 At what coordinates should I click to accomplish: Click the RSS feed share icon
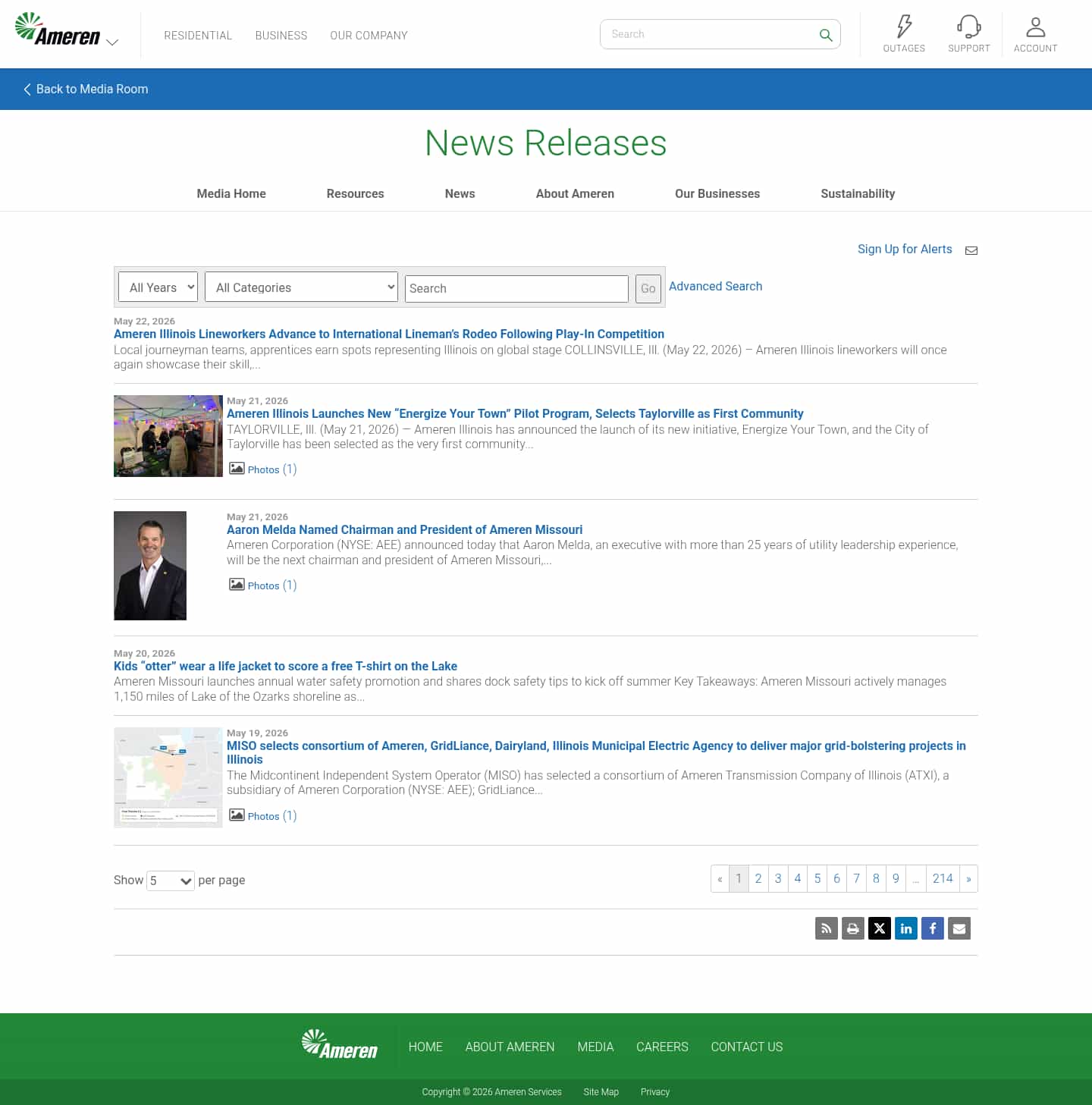pos(827,928)
